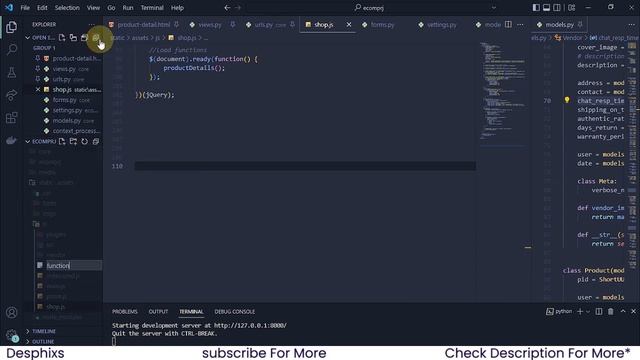640x360 pixels.
Task: Click Close All Editors icon under cursor
Action: click(96, 38)
